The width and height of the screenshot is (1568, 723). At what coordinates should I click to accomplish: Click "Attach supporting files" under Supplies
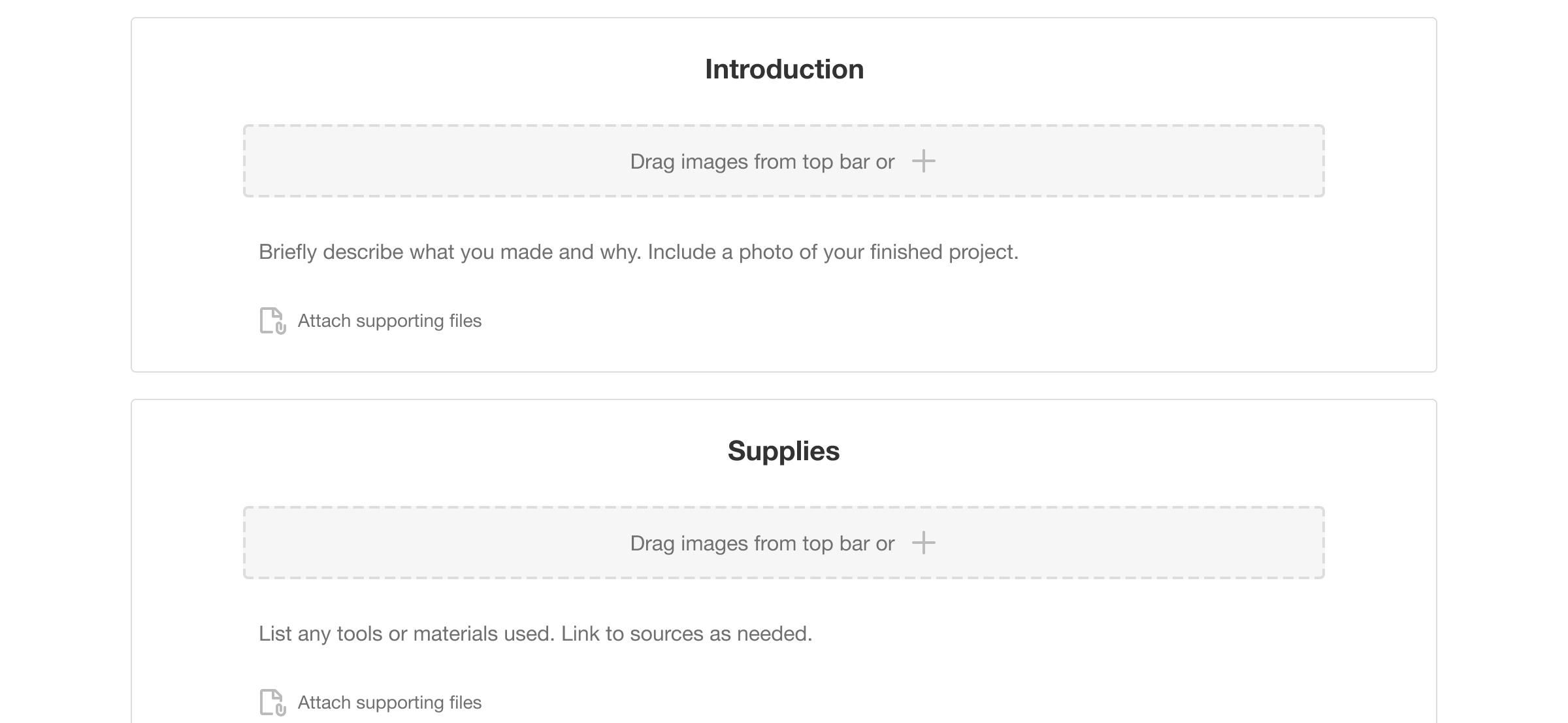[389, 702]
